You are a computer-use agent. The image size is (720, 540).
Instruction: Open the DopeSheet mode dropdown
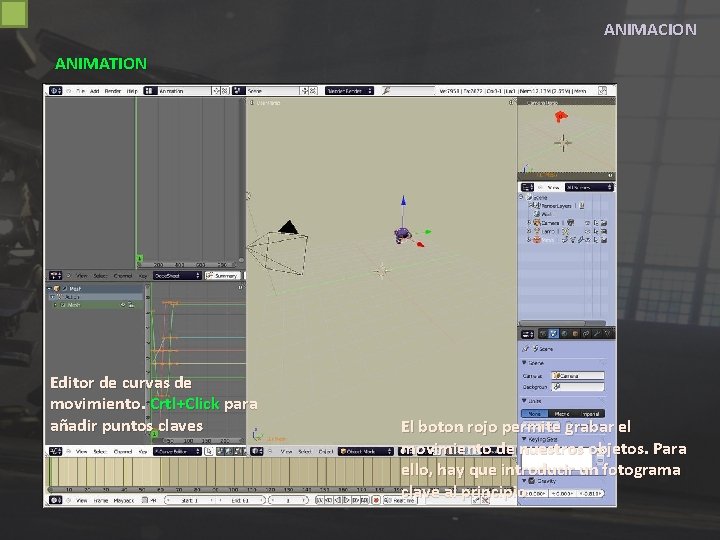tap(177, 276)
